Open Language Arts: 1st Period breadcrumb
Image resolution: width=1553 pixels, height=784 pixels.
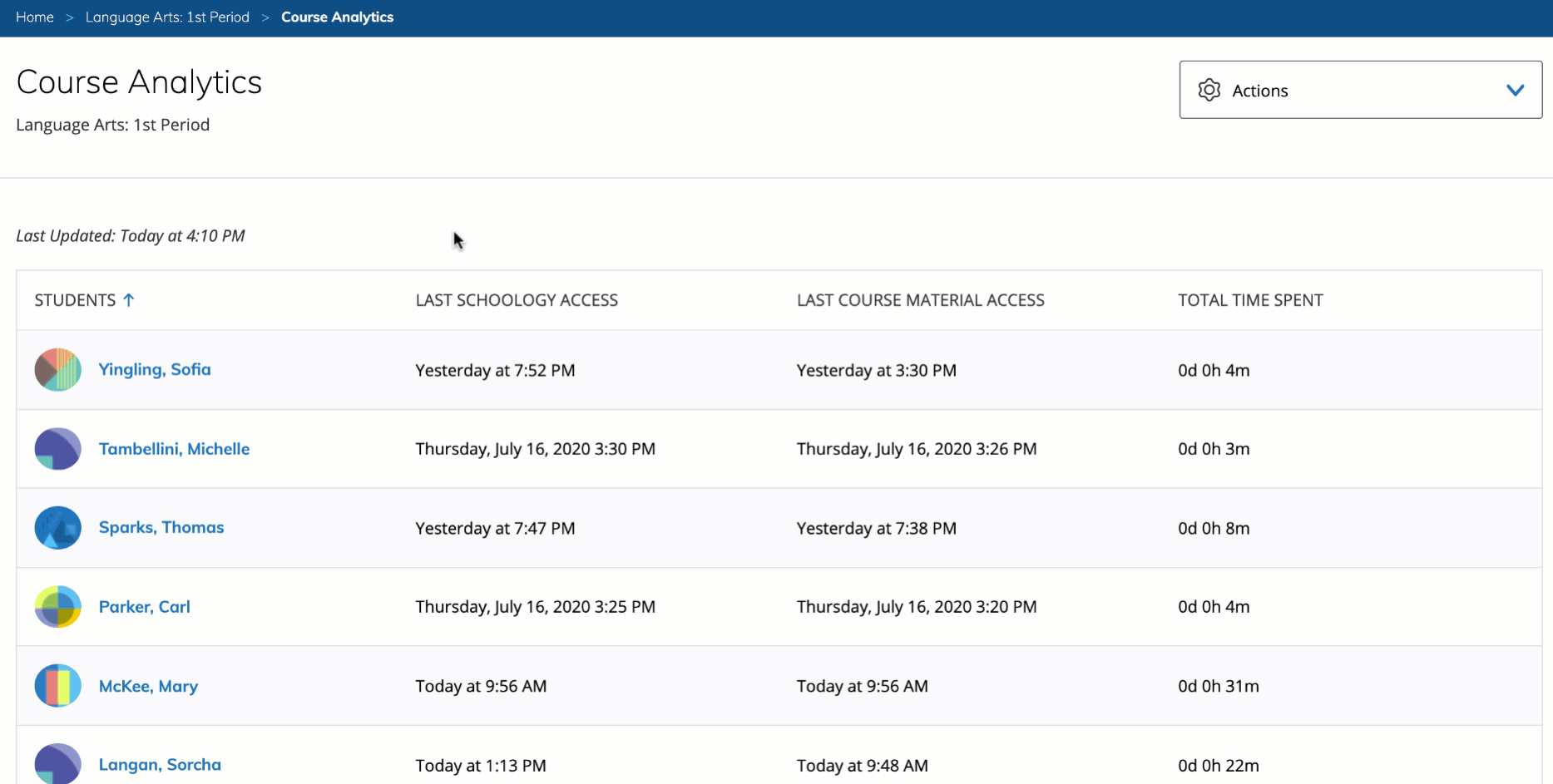click(167, 17)
